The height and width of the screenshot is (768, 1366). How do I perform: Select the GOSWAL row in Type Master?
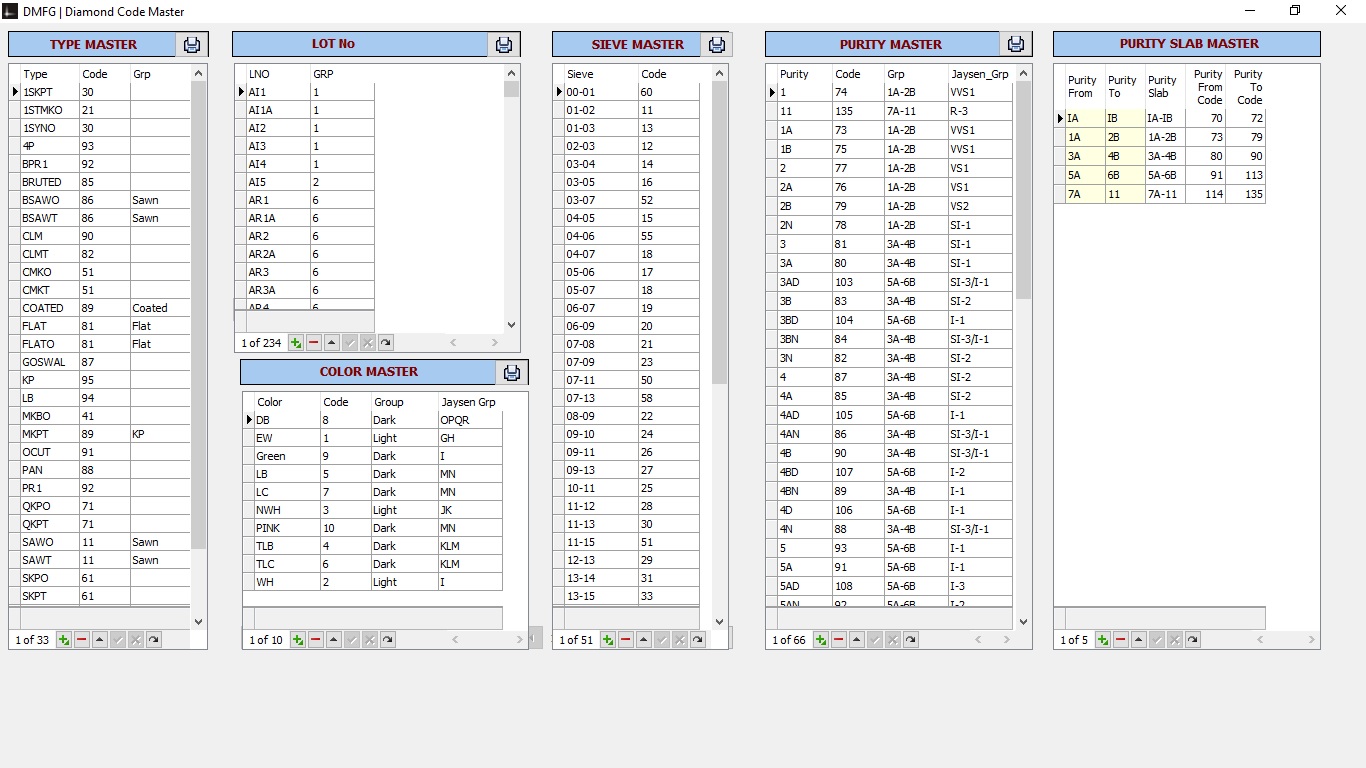100,362
